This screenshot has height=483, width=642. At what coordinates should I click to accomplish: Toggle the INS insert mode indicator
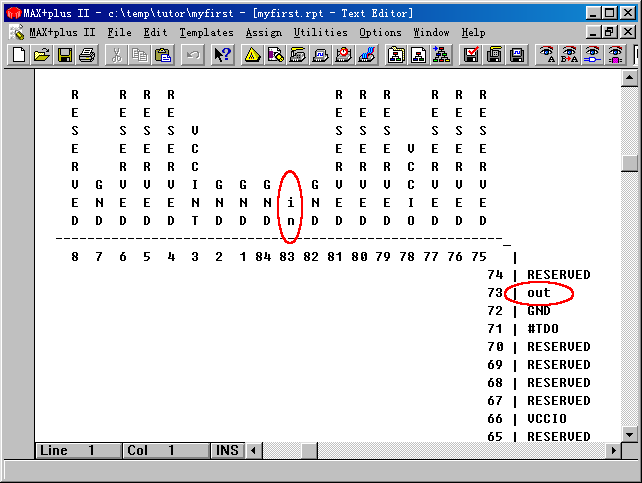[x=227, y=451]
